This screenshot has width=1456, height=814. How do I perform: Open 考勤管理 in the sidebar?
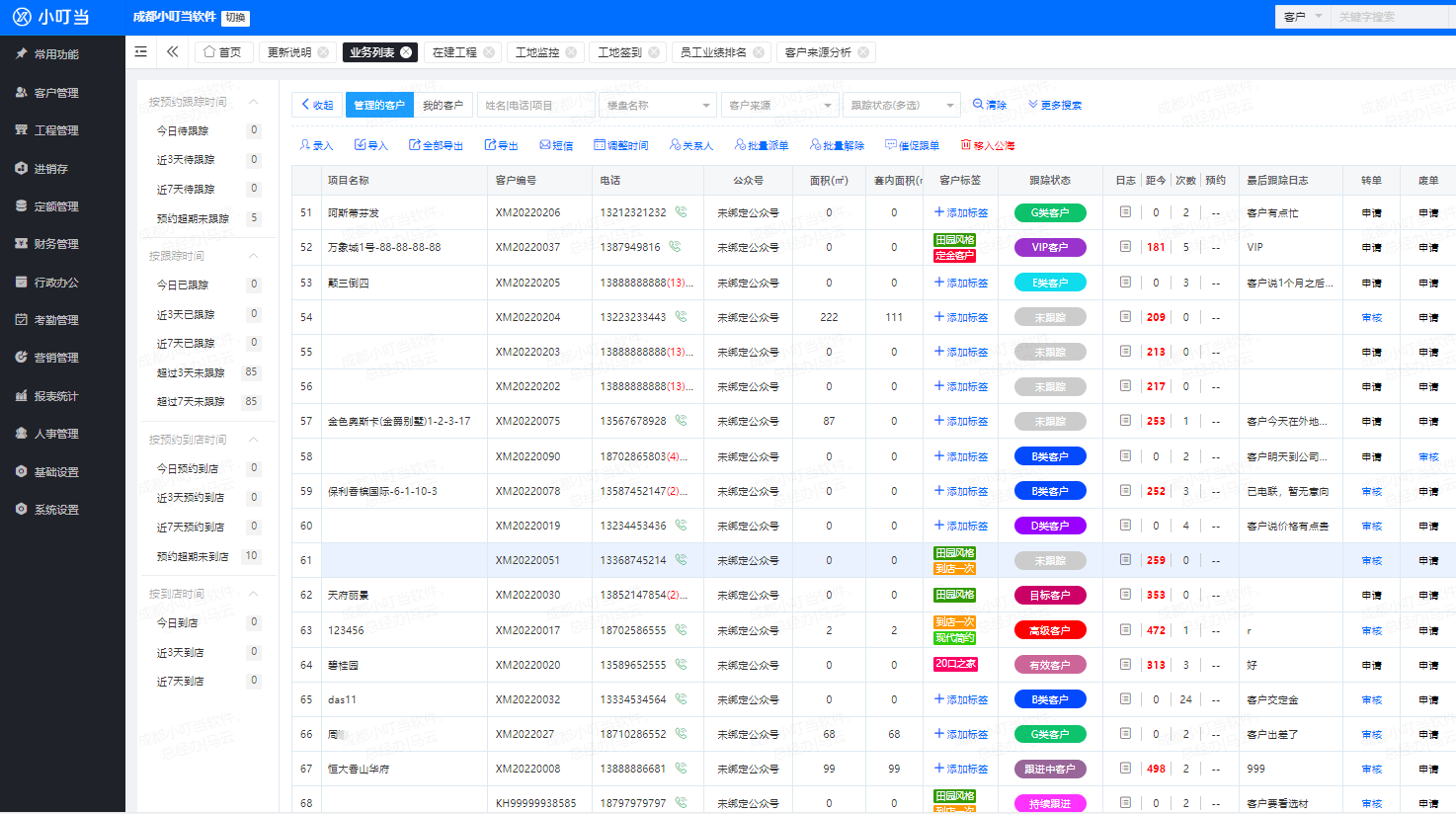coord(56,320)
